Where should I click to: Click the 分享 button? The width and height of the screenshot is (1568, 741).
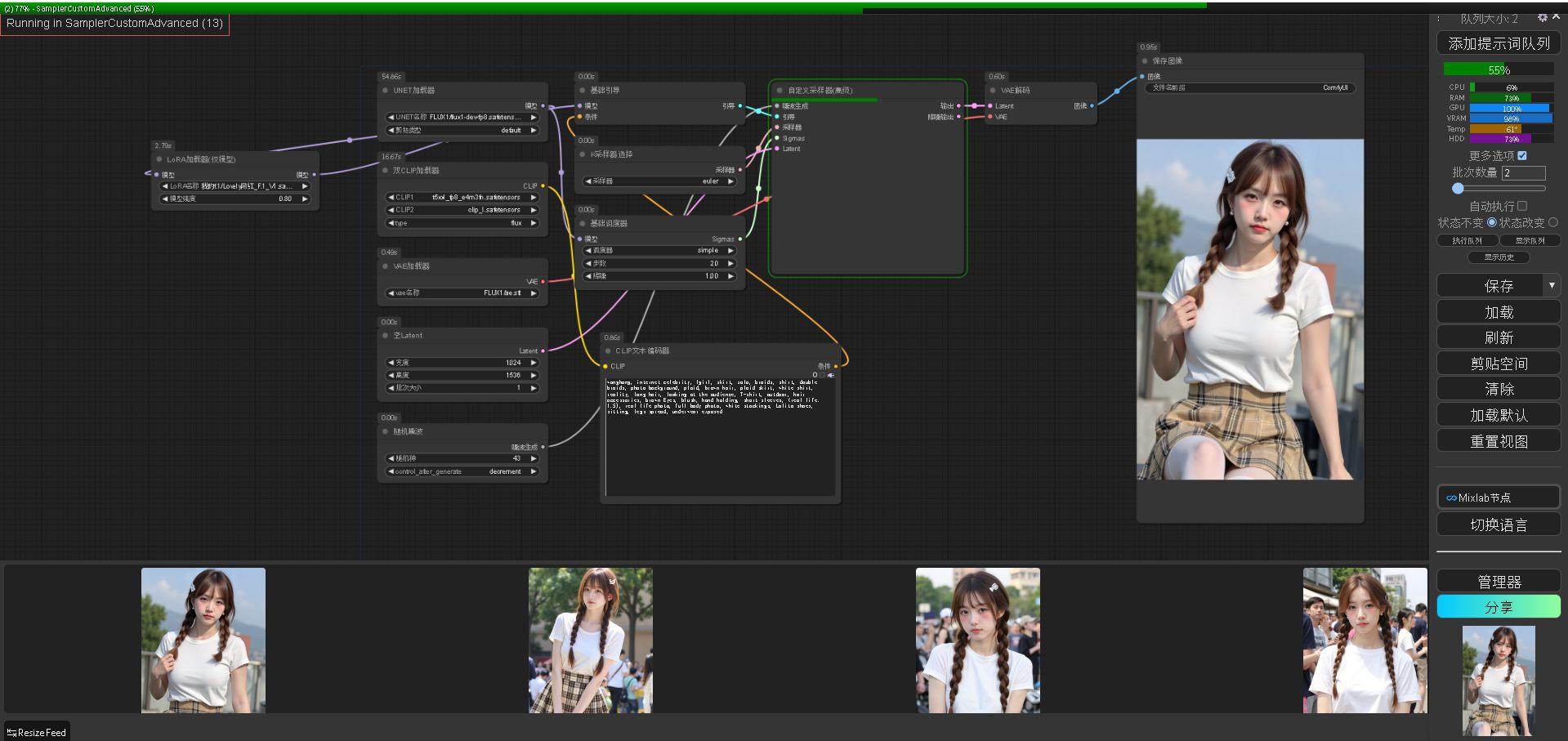[x=1499, y=607]
